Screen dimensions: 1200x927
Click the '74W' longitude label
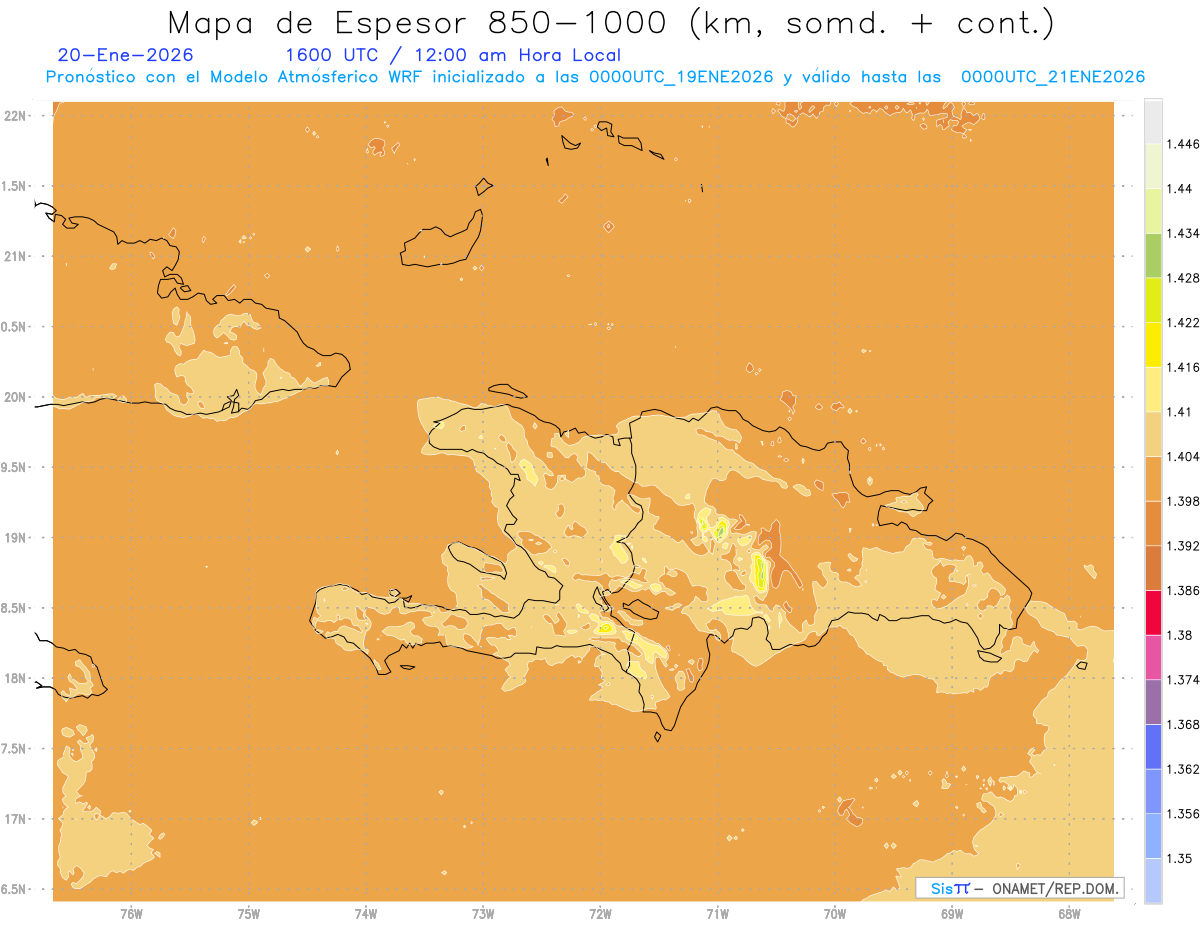366,914
